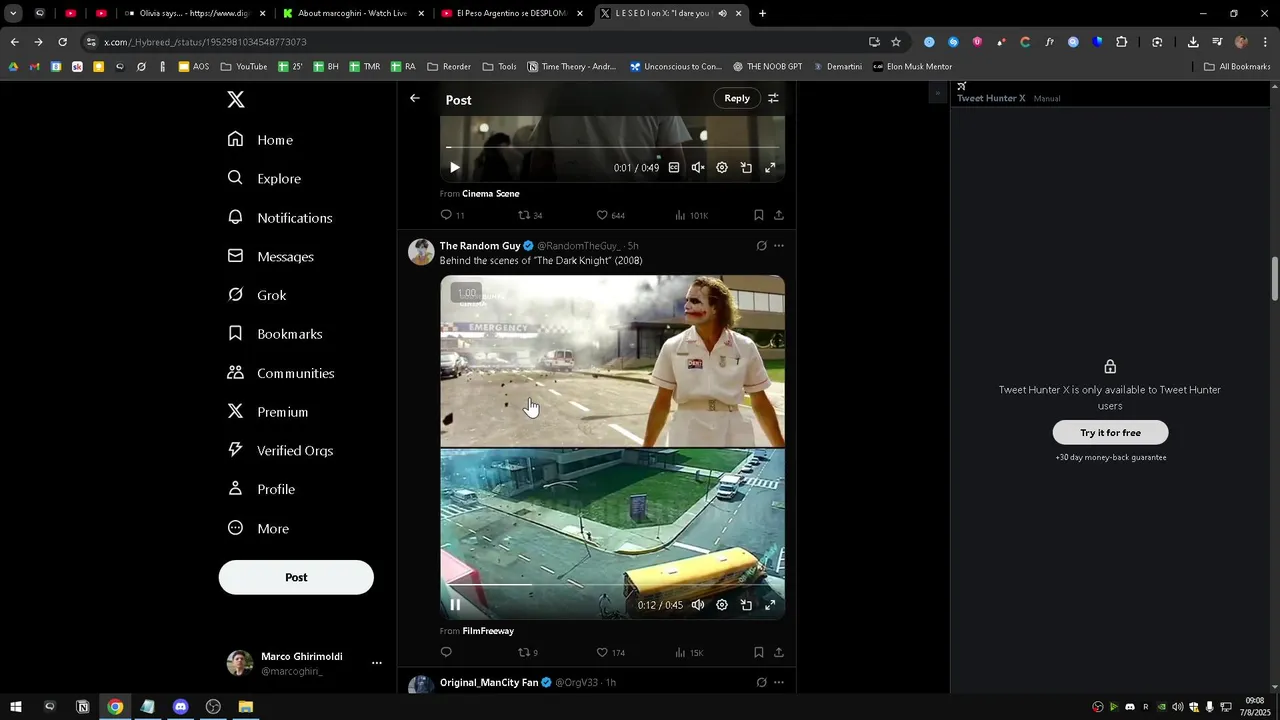The height and width of the screenshot is (720, 1280).
Task: Open Cinema Scene source link
Action: (490, 193)
